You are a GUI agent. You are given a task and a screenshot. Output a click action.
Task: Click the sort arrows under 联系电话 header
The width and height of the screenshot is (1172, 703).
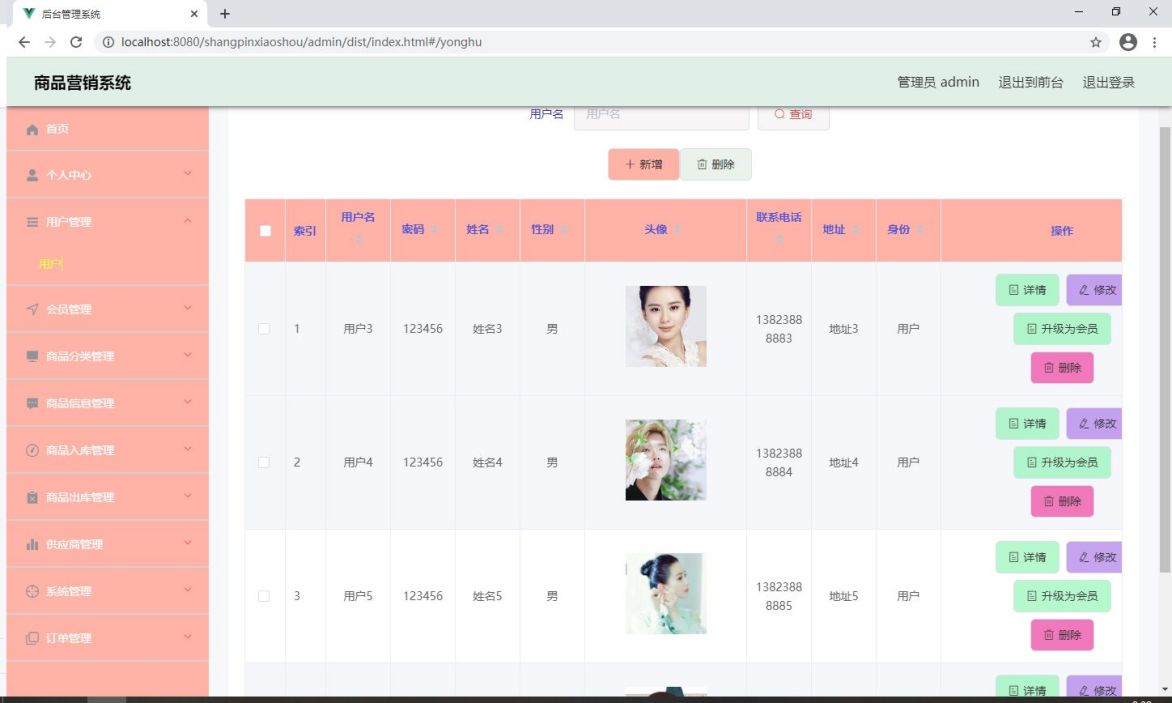779,239
